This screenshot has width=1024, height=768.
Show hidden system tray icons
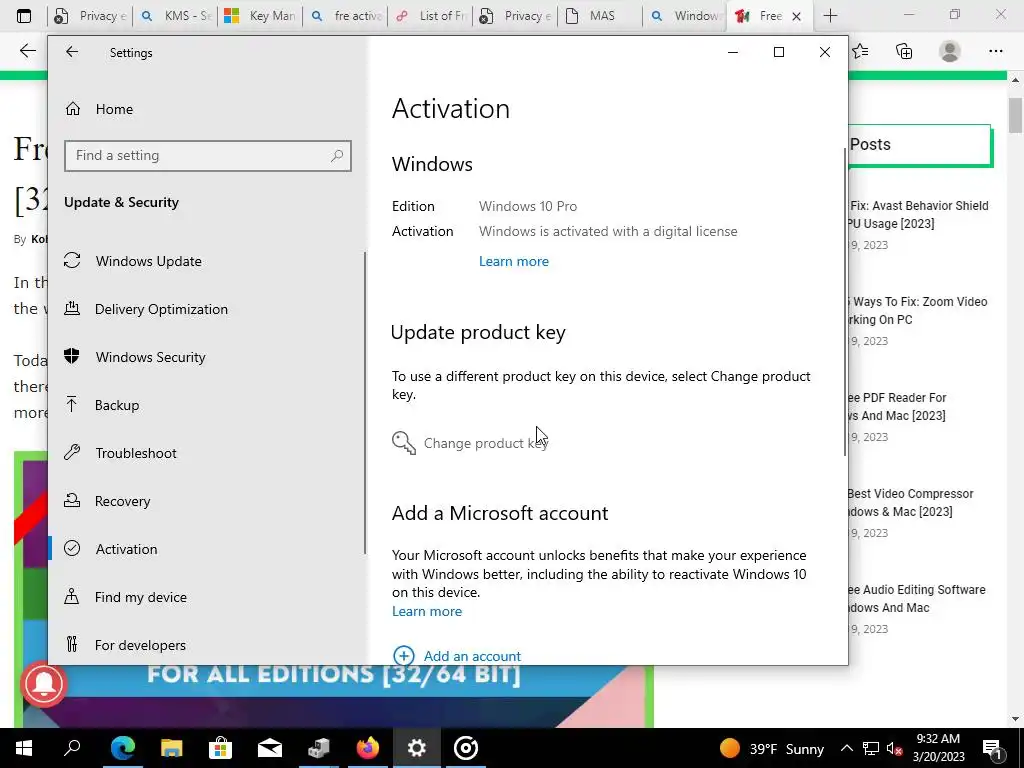(846, 748)
